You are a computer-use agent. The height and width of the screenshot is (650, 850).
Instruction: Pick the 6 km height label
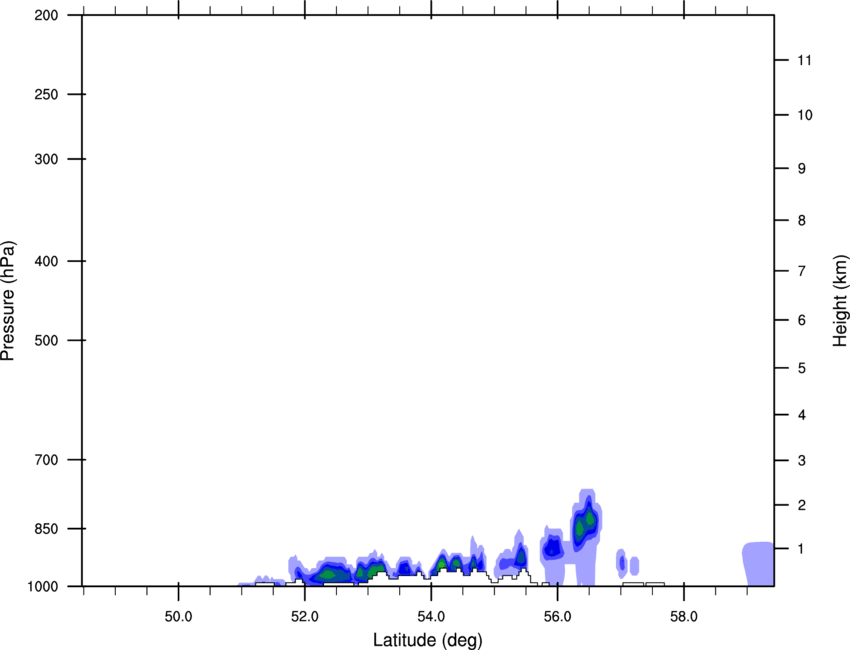pos(802,320)
